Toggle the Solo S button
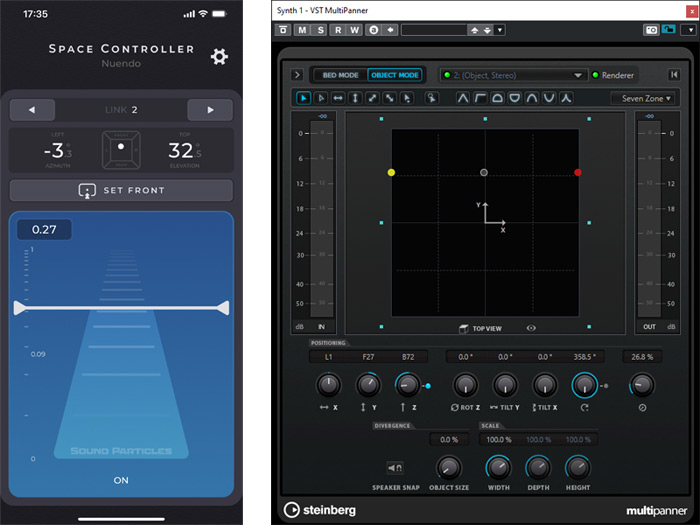Viewport: 700px width, 525px height. click(x=320, y=30)
